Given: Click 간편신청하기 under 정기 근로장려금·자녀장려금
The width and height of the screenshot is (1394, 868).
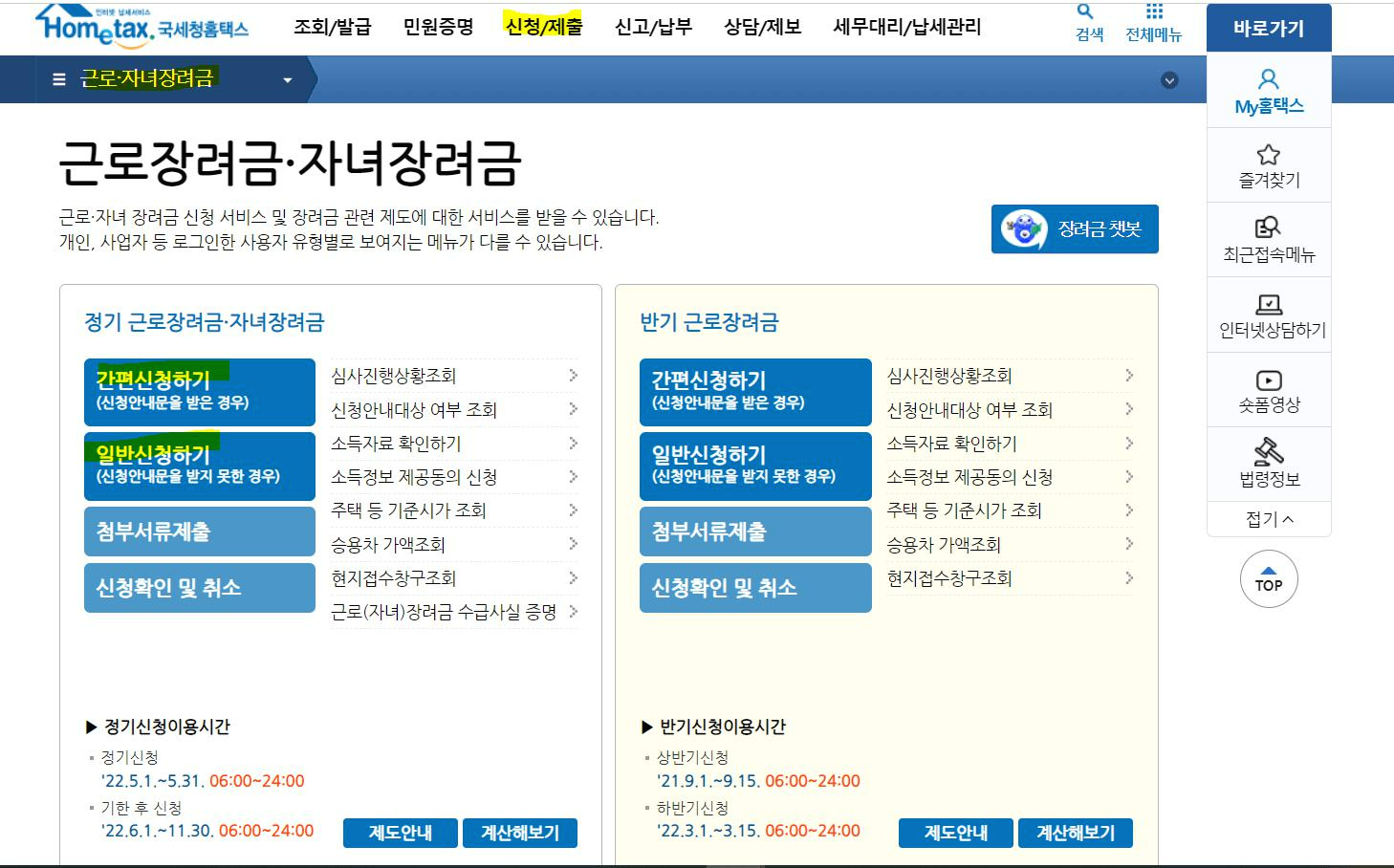Looking at the screenshot, I should [200, 392].
